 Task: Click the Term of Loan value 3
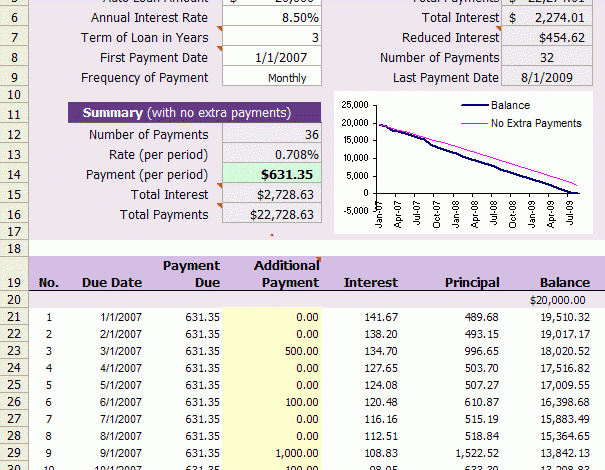(x=272, y=37)
